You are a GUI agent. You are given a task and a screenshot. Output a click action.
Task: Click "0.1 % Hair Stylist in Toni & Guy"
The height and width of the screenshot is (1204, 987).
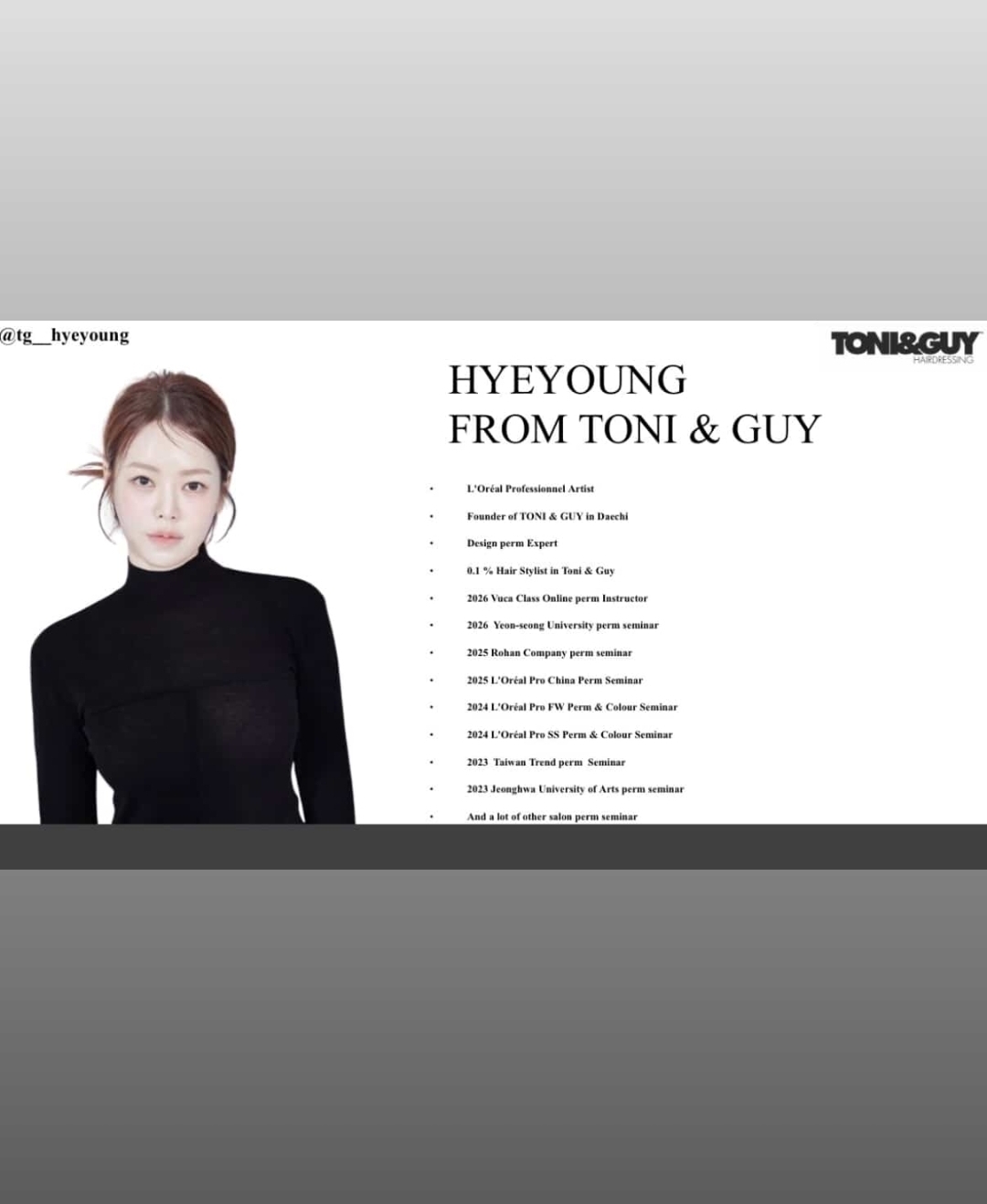pos(540,571)
